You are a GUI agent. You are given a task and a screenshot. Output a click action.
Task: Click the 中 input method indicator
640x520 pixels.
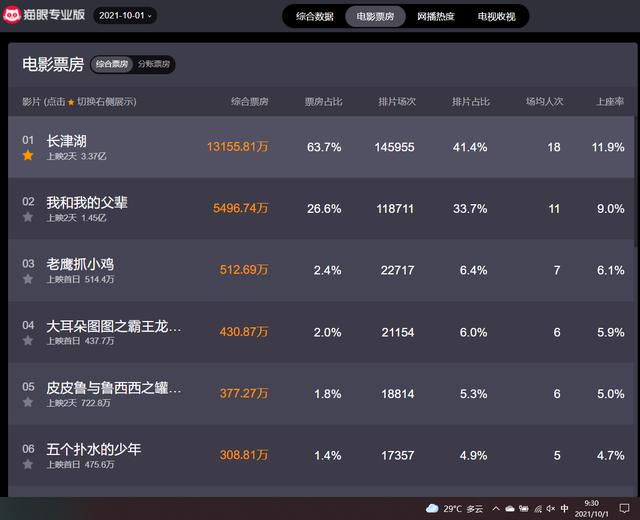pos(564,509)
